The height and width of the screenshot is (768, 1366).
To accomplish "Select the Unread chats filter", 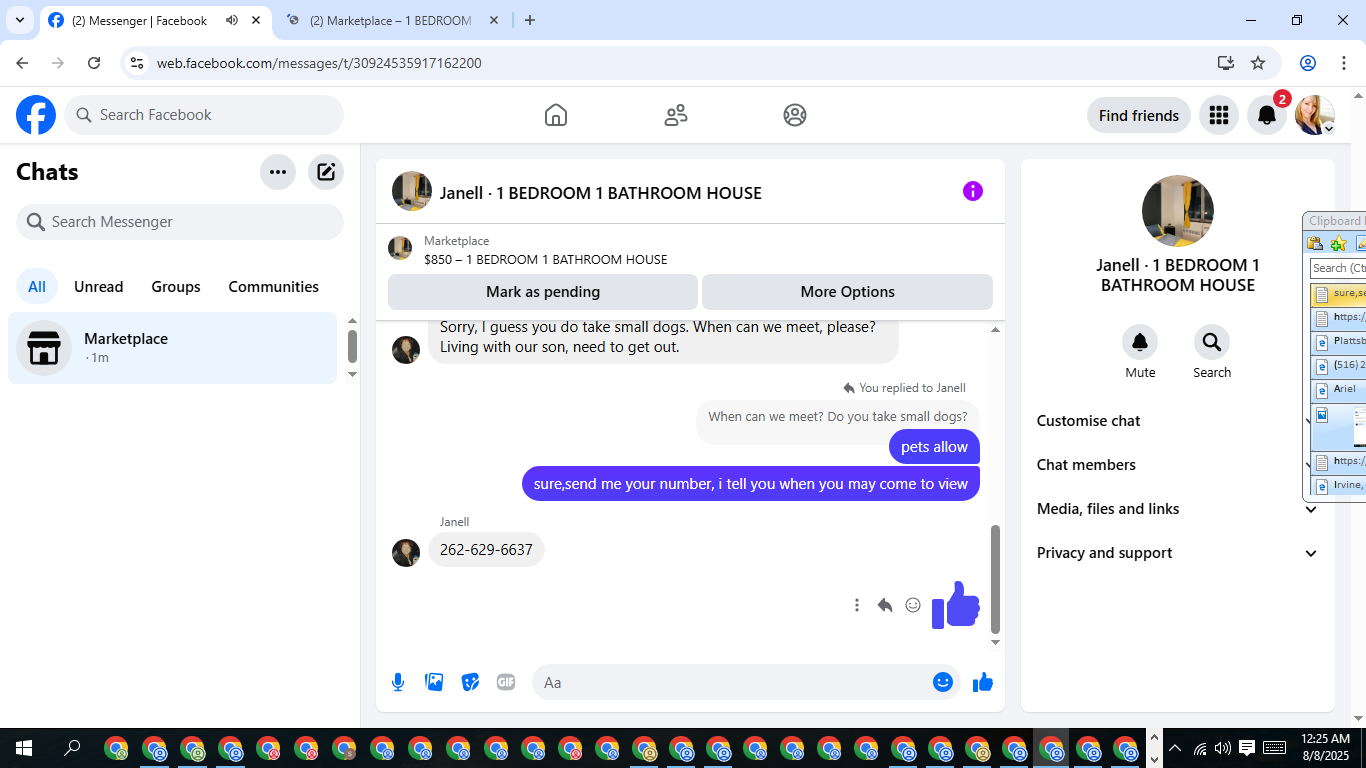I will pyautogui.click(x=99, y=287).
